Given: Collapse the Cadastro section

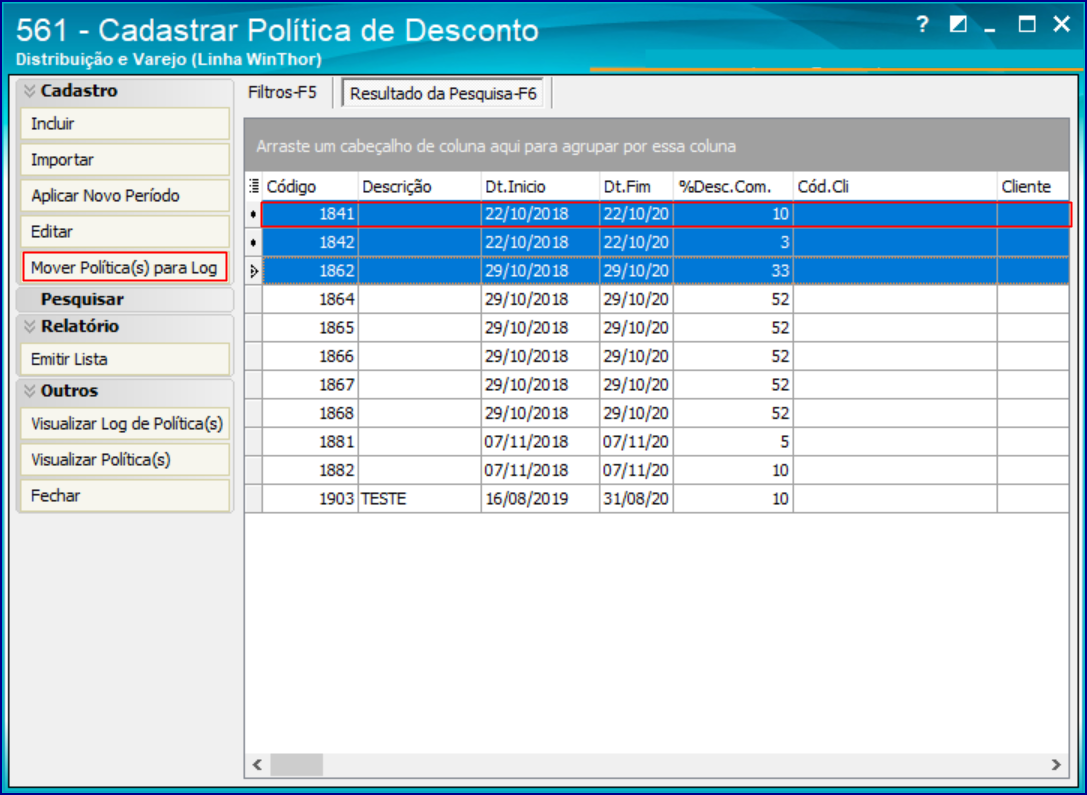Looking at the screenshot, I should point(29,91).
